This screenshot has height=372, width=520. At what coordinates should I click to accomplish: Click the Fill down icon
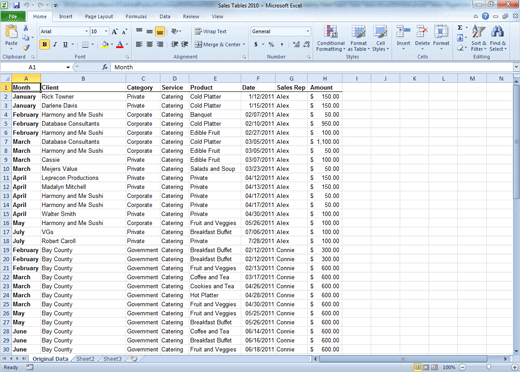pos(460,38)
